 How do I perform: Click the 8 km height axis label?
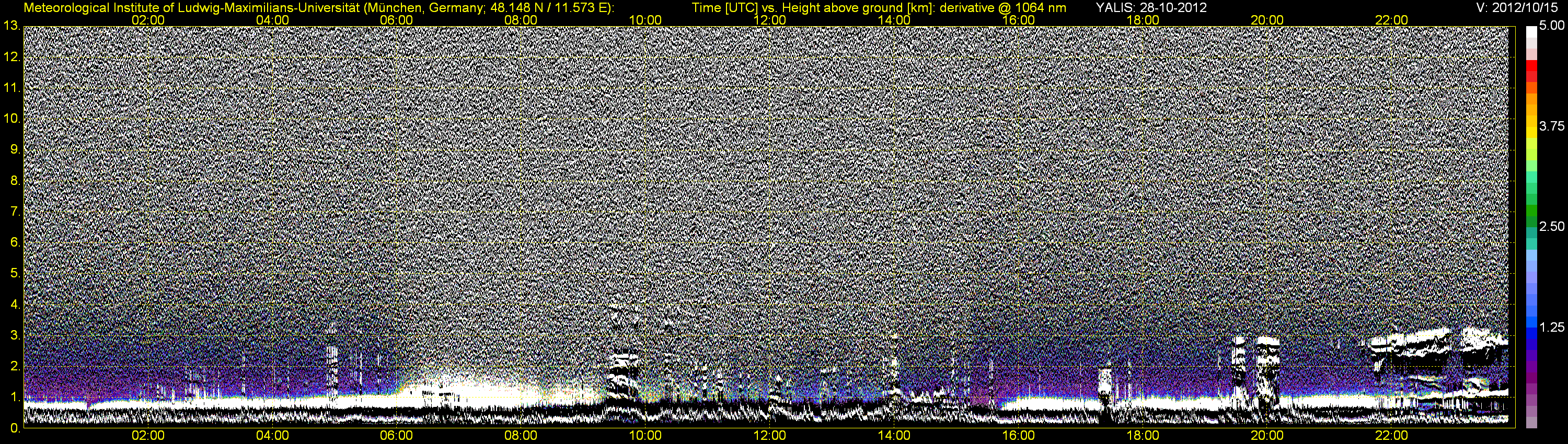pyautogui.click(x=15, y=181)
